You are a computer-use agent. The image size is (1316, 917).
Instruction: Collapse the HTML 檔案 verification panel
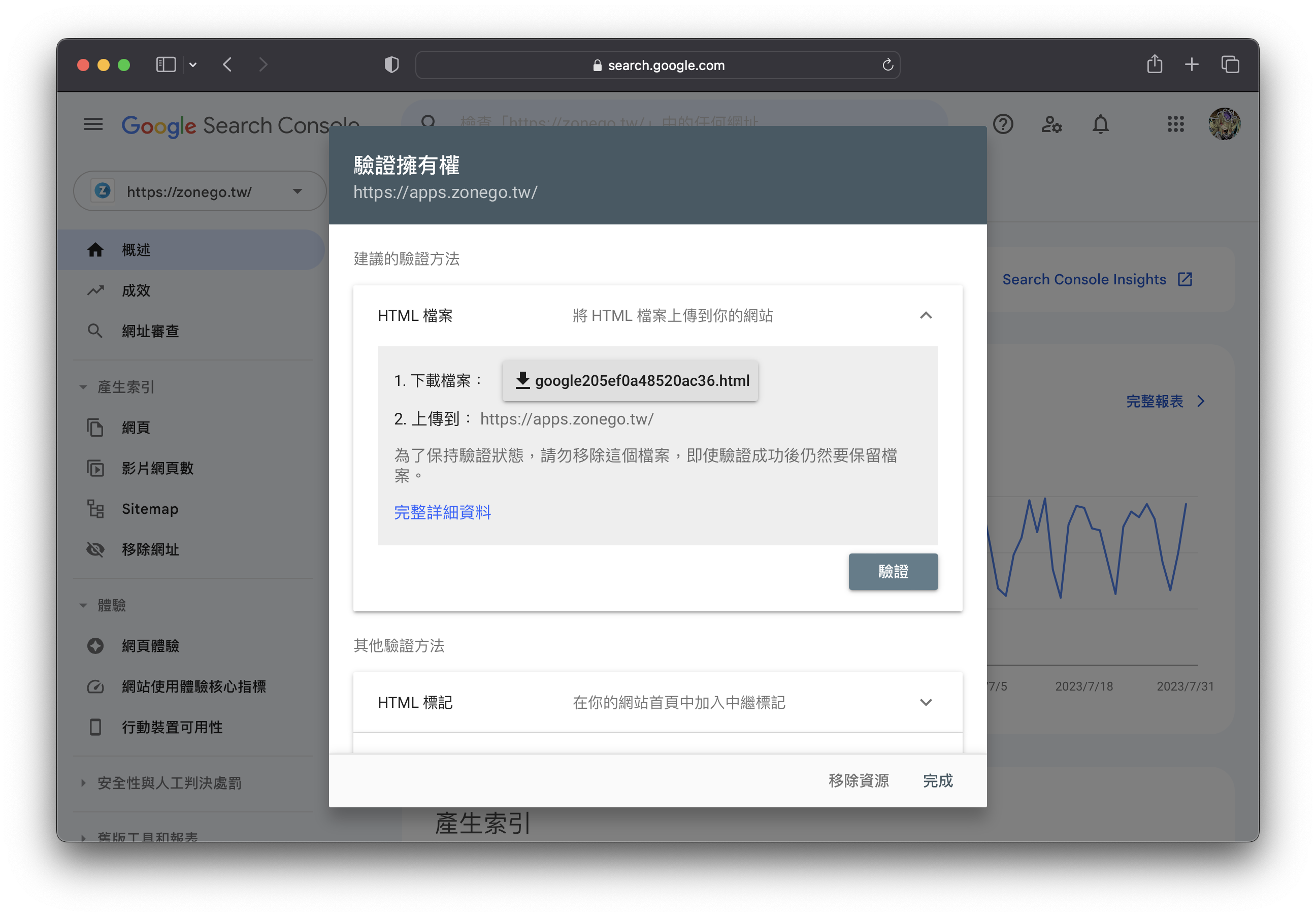tap(926, 315)
